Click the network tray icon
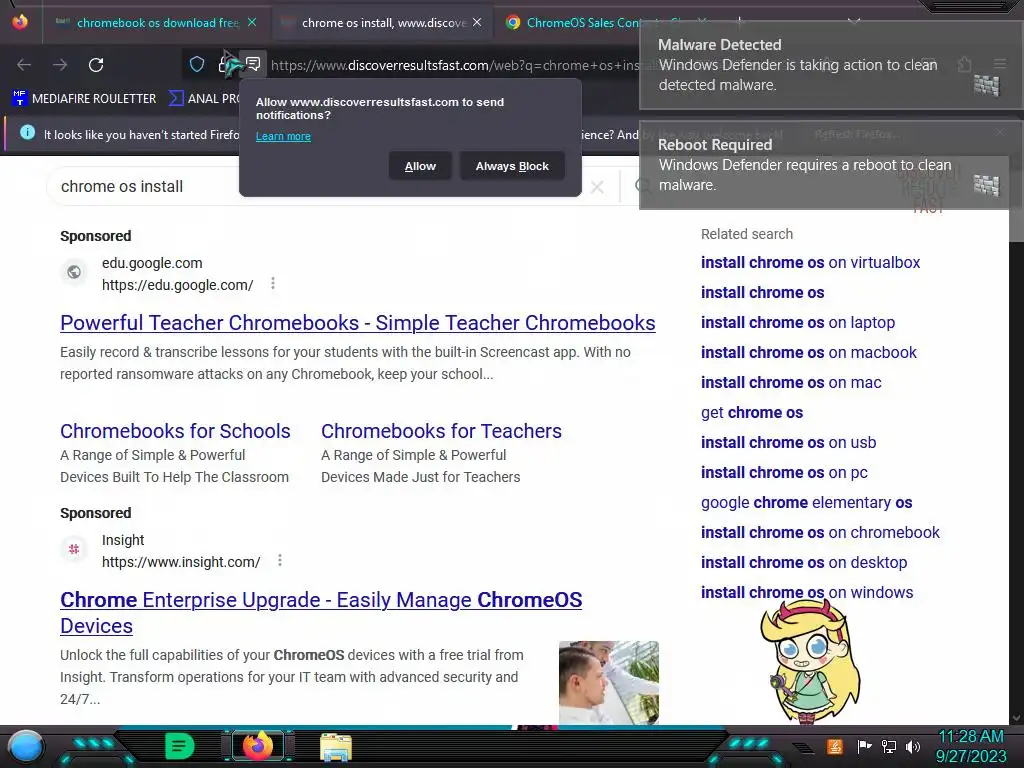Screen dimensions: 1024x768 [x=889, y=746]
